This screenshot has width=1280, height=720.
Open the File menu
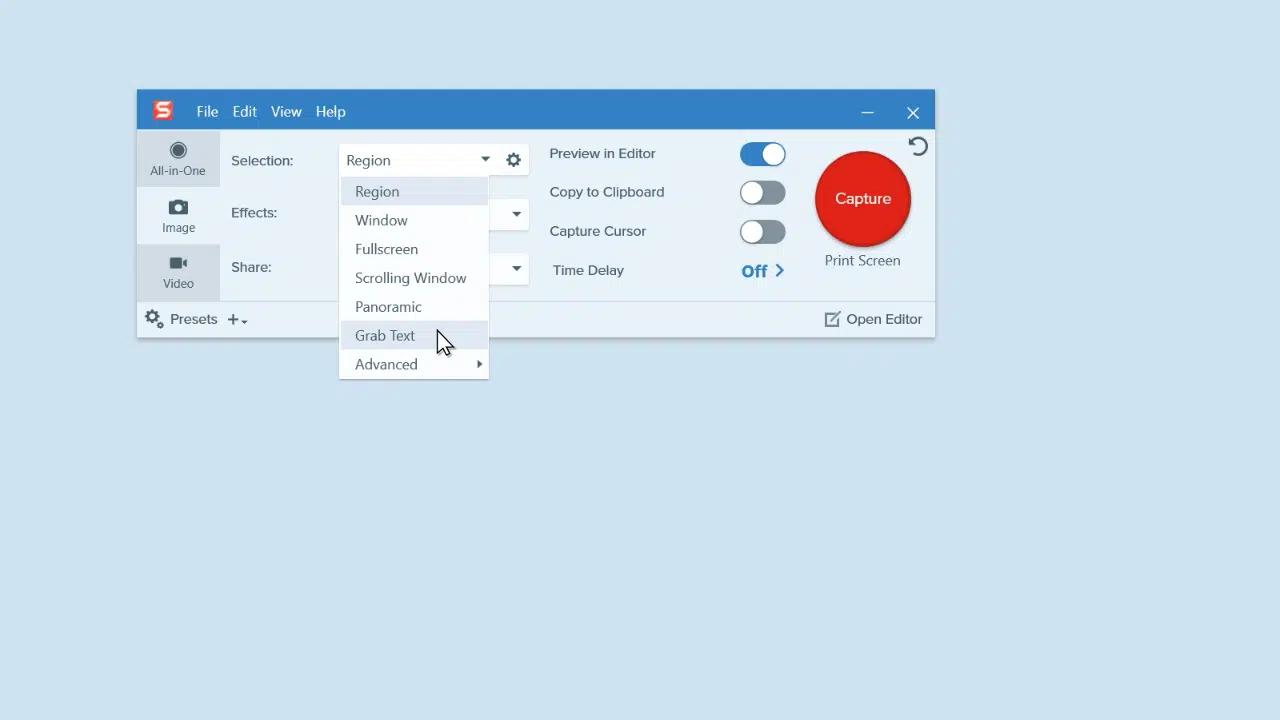click(x=207, y=112)
